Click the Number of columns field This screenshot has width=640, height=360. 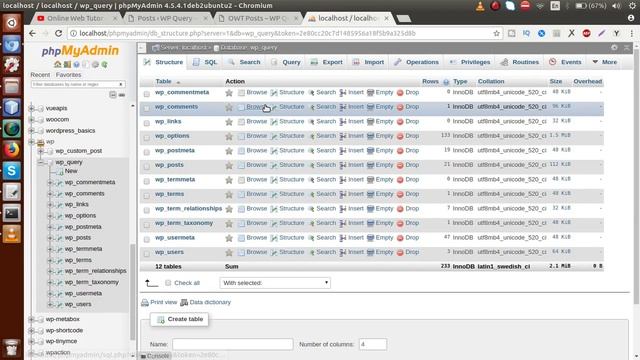click(x=373, y=344)
